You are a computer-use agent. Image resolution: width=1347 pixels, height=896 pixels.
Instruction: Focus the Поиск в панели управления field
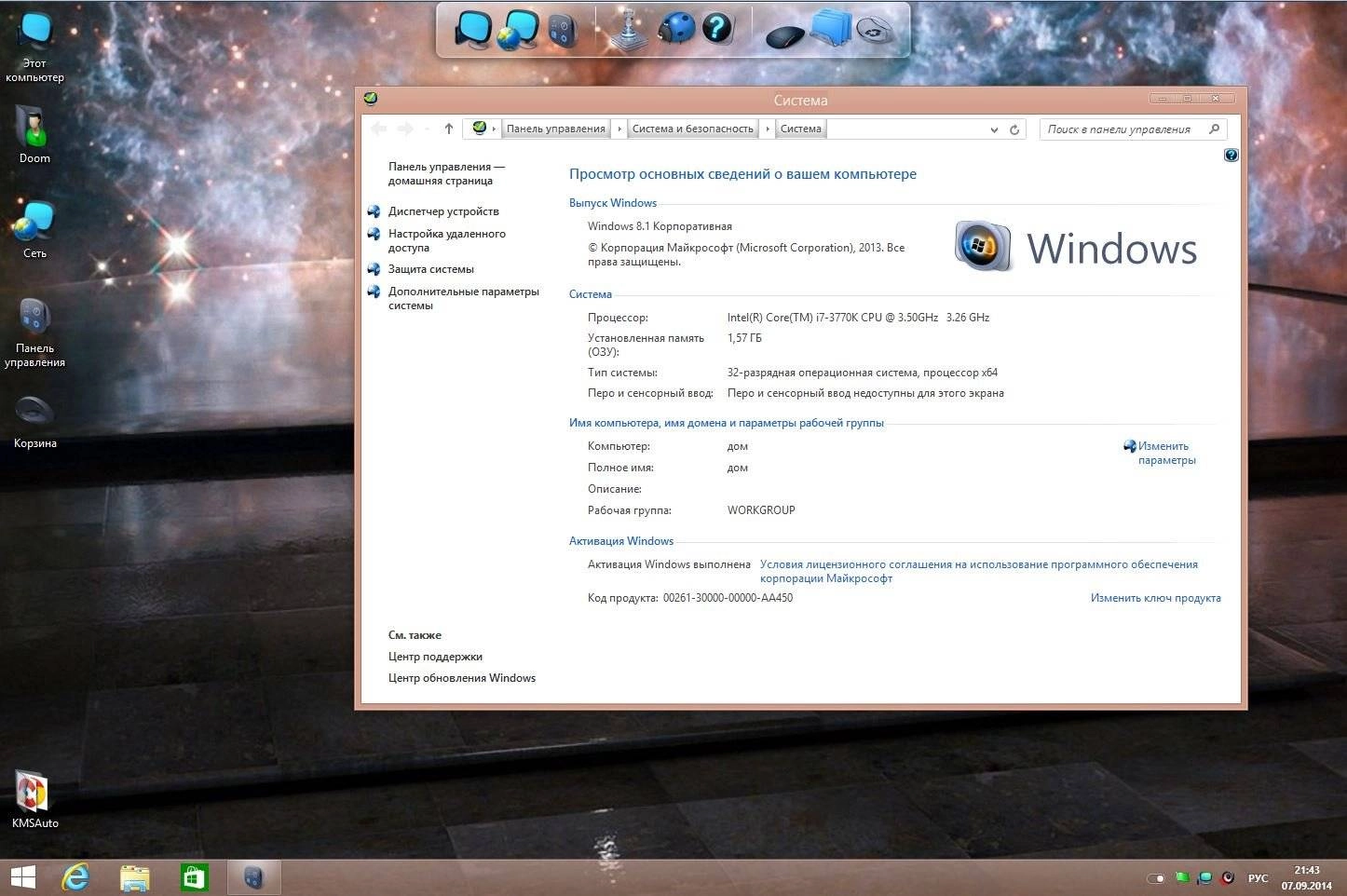pos(1133,129)
